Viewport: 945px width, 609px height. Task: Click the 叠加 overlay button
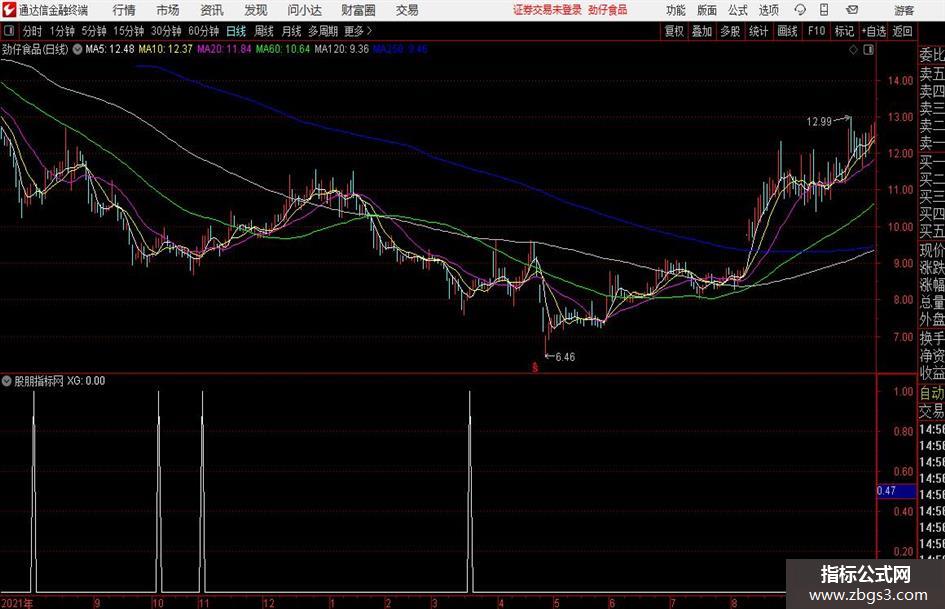702,31
